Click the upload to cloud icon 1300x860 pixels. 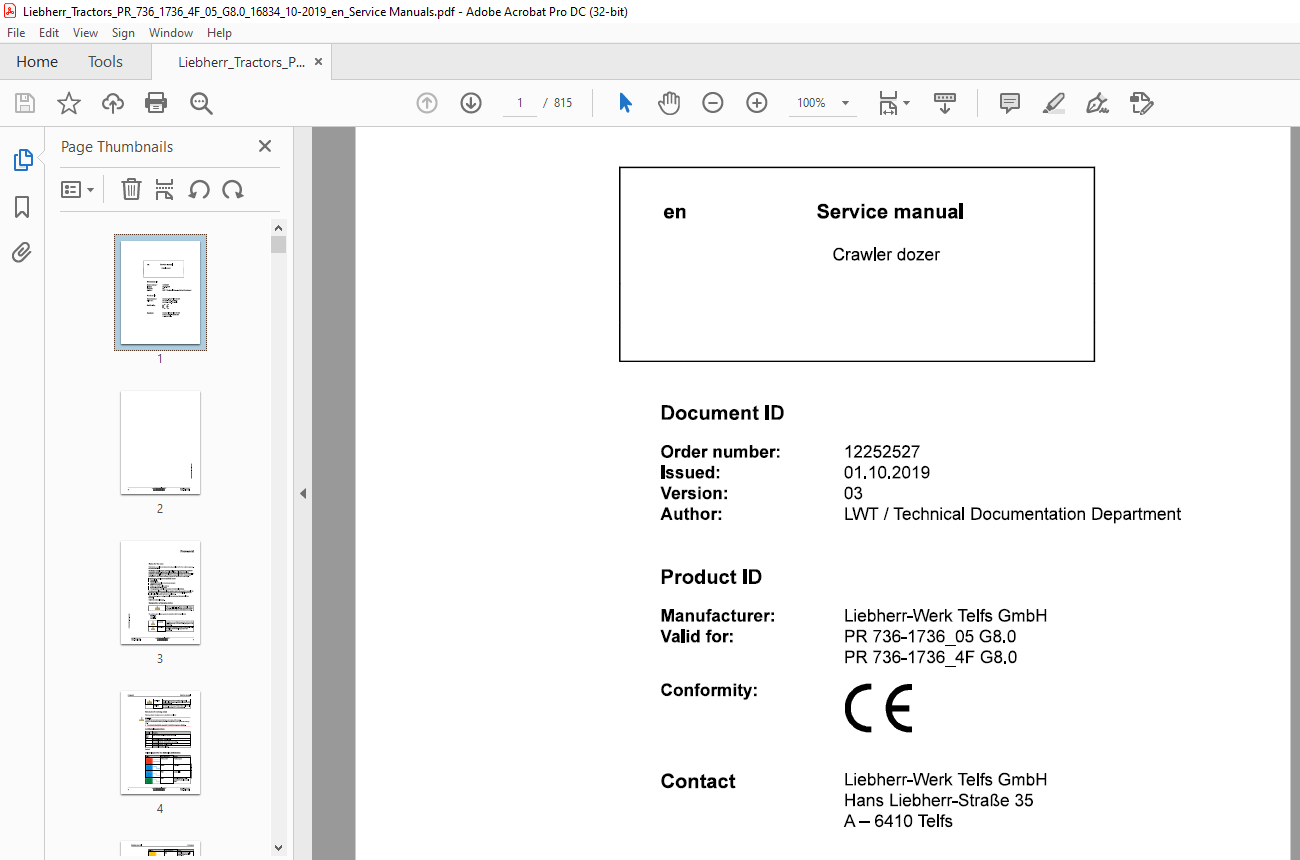tap(113, 103)
